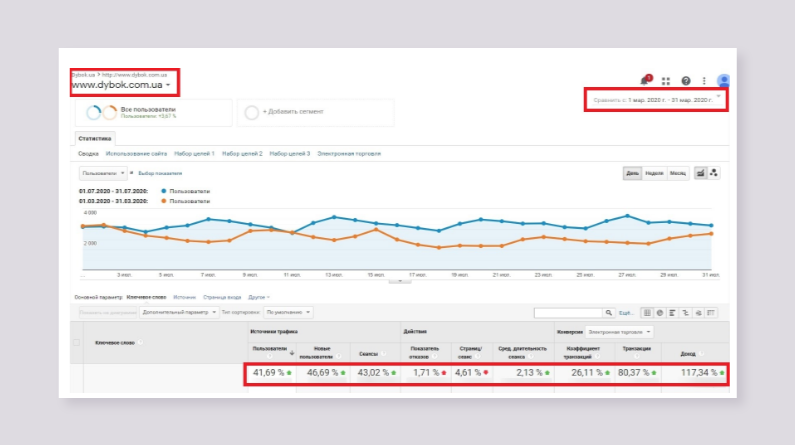Set chart granularity to Месяц

[x=678, y=173]
